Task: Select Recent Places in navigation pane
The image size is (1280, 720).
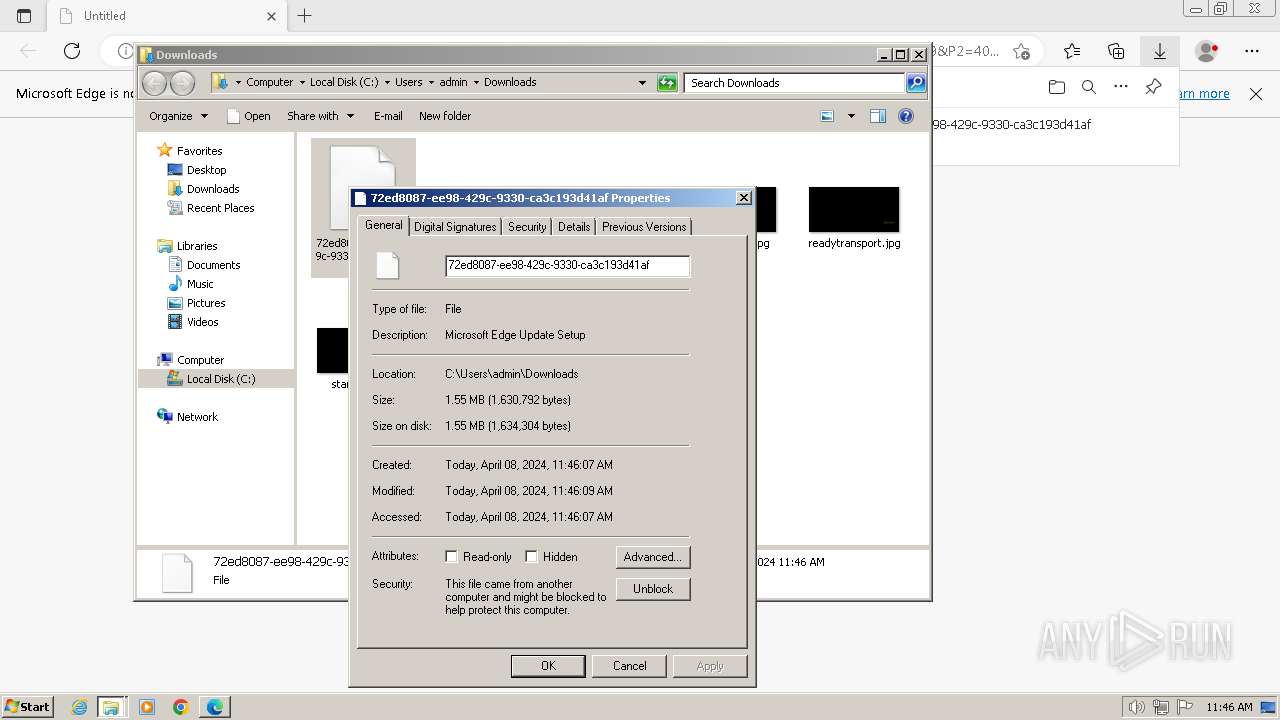Action: (x=220, y=208)
